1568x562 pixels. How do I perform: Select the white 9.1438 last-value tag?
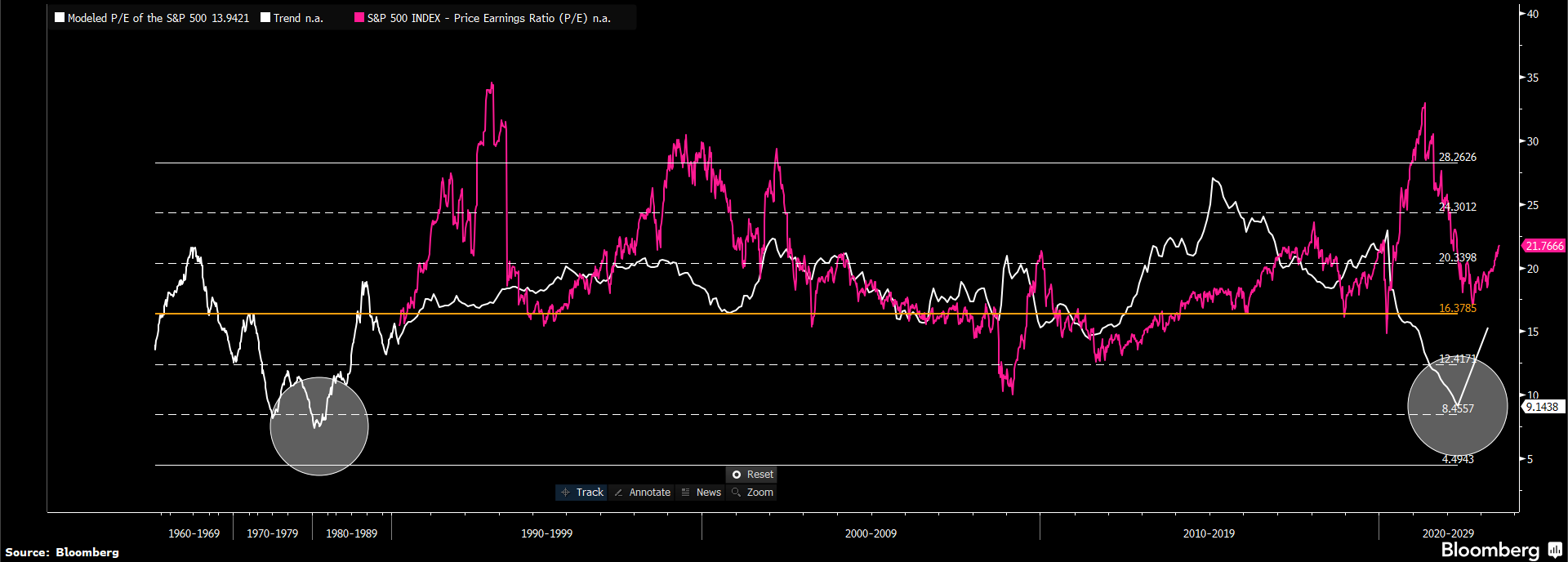click(x=1542, y=407)
